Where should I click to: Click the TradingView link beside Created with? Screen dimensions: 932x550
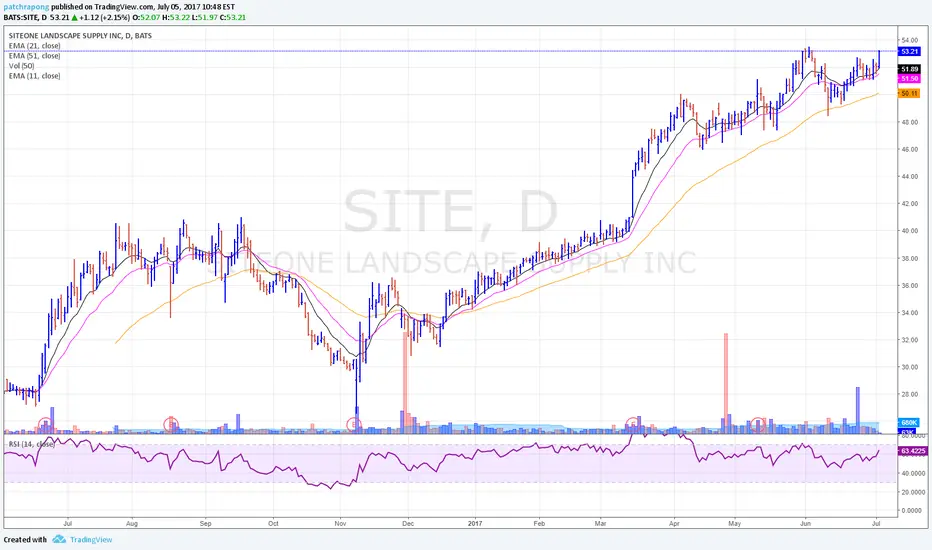point(91,540)
